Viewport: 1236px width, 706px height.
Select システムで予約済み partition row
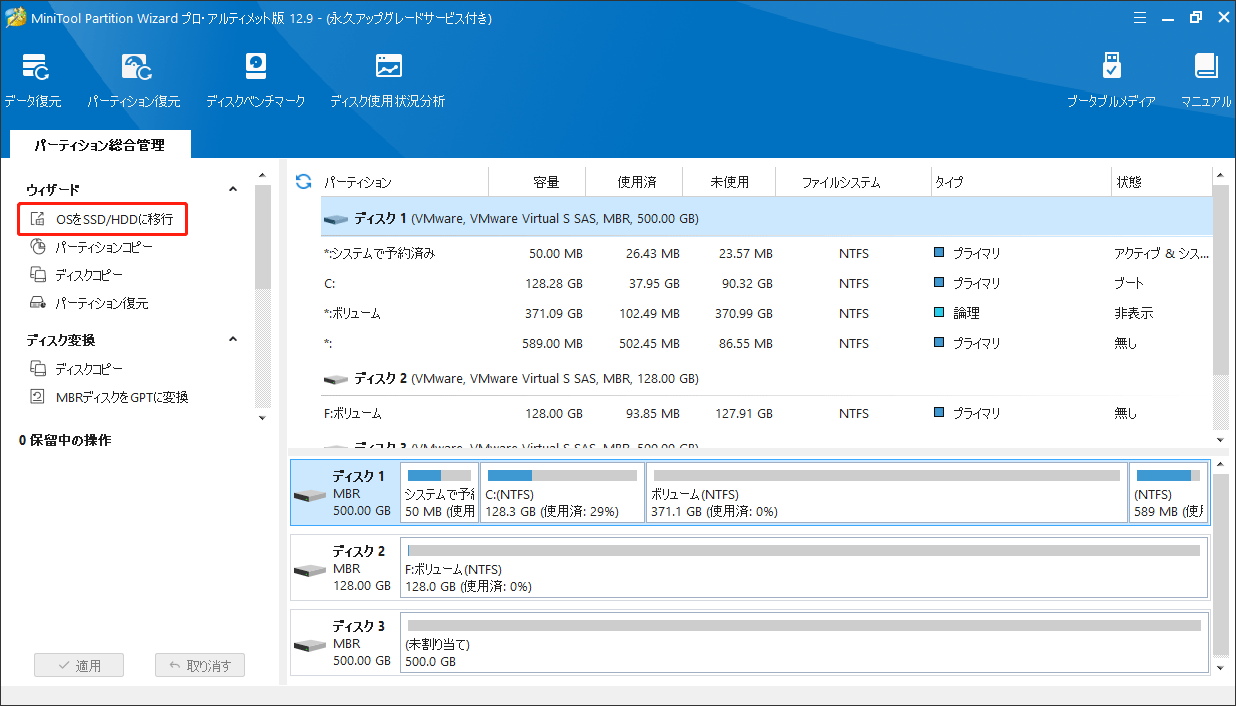tap(766, 254)
